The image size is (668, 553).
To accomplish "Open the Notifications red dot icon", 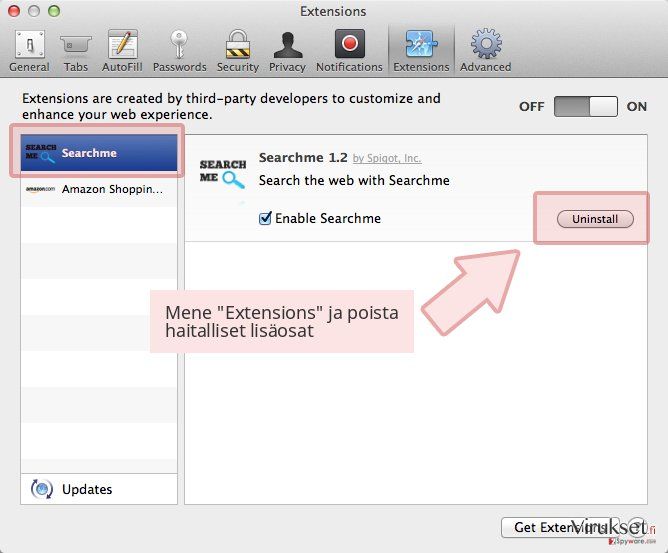I will click(x=350, y=43).
